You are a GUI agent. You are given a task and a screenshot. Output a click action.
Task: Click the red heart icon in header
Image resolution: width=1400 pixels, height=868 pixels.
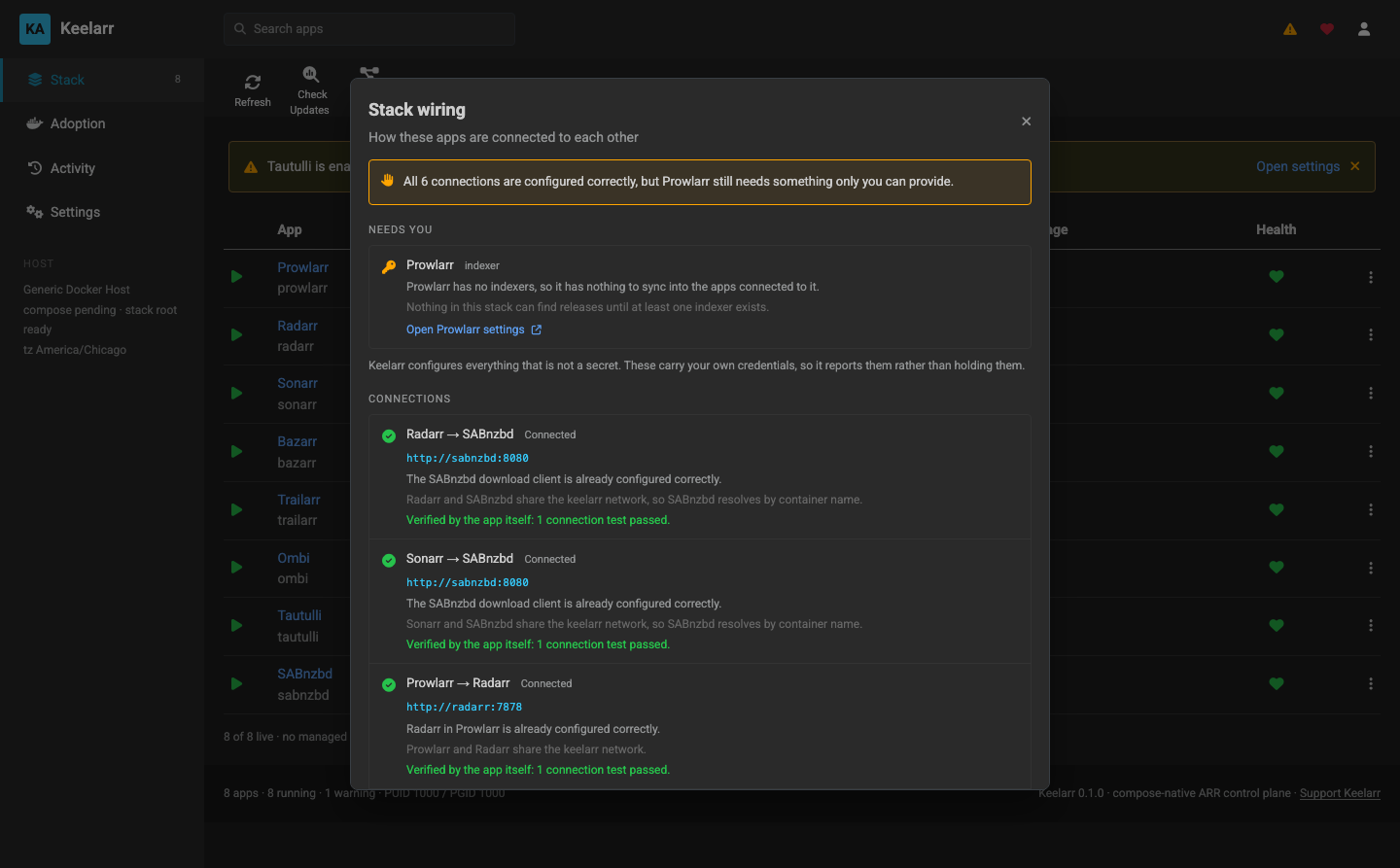point(1327,29)
